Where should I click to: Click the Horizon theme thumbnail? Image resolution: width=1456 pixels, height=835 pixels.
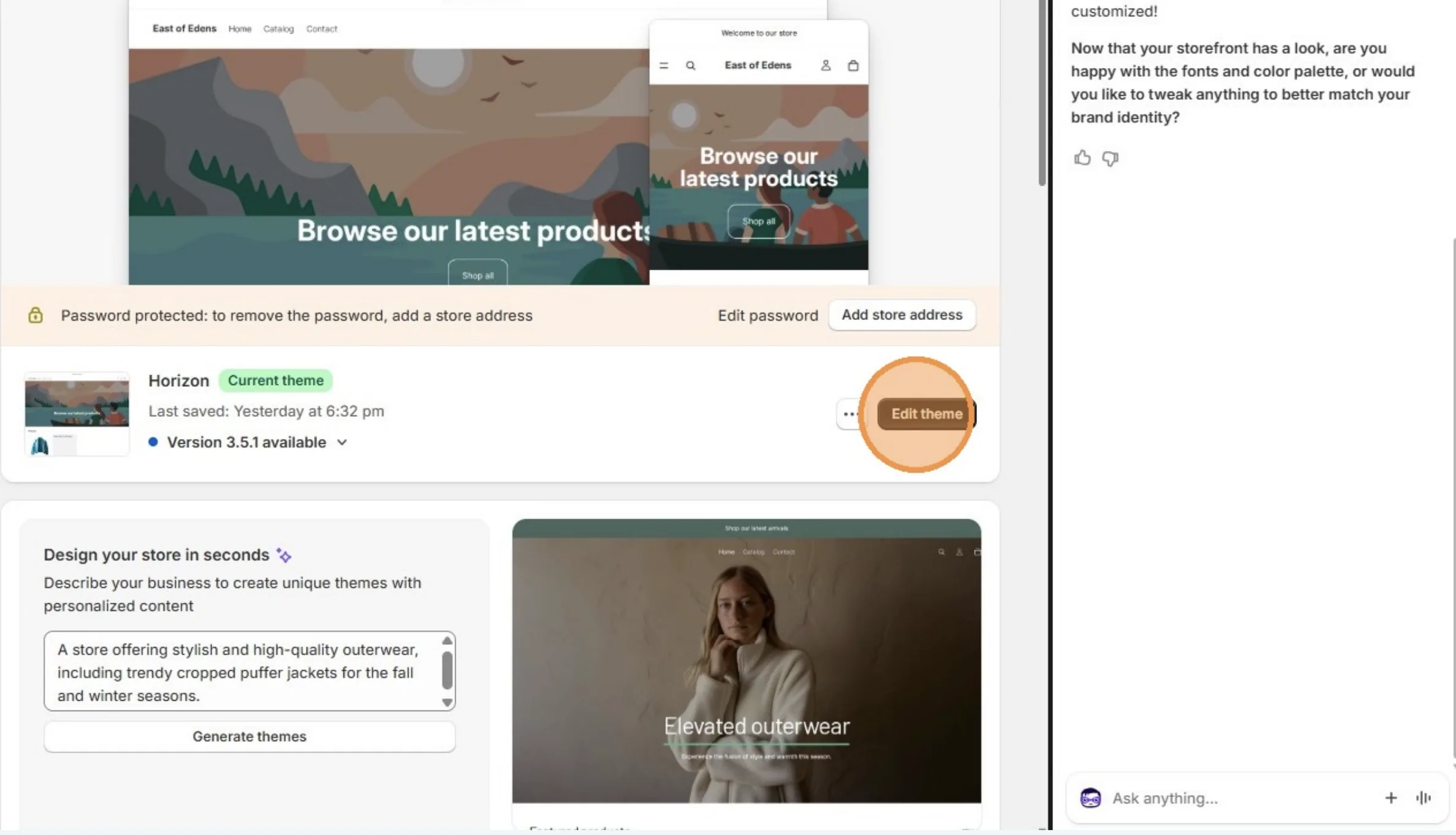[x=77, y=414]
